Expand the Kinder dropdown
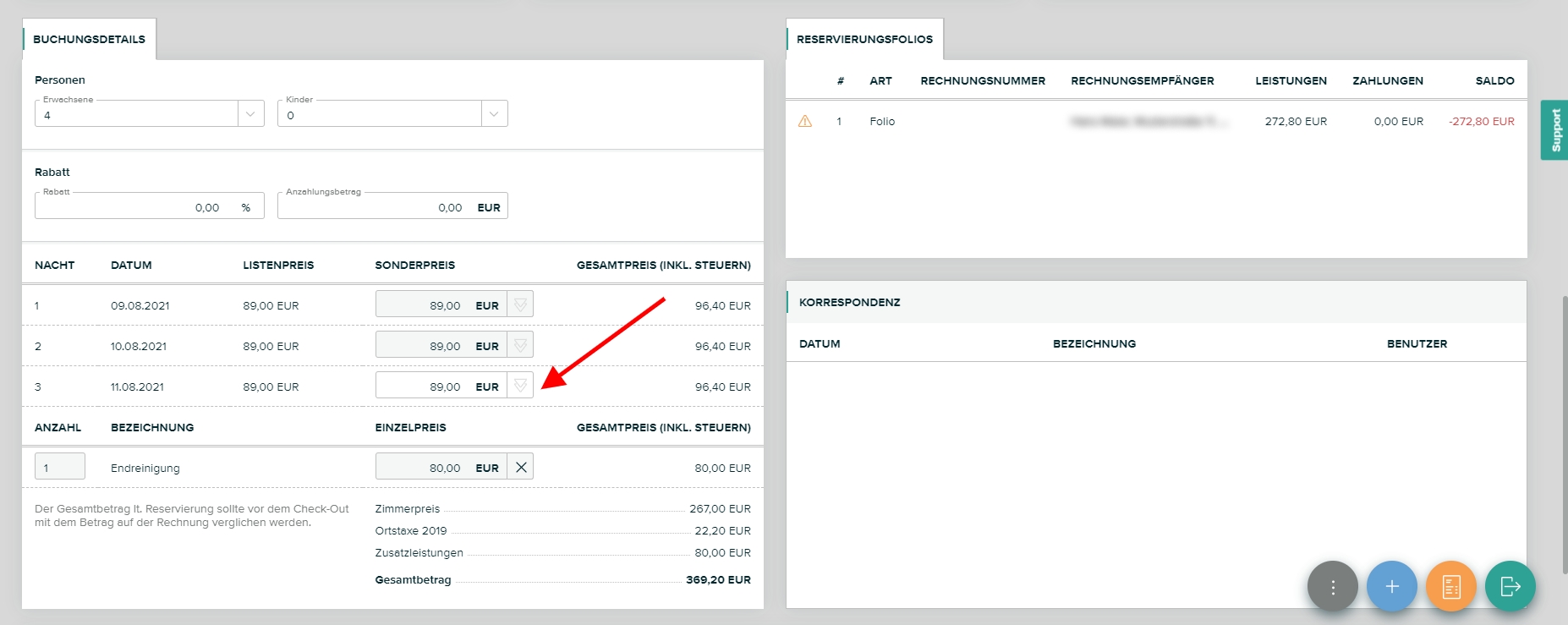The width and height of the screenshot is (1568, 625). point(494,114)
